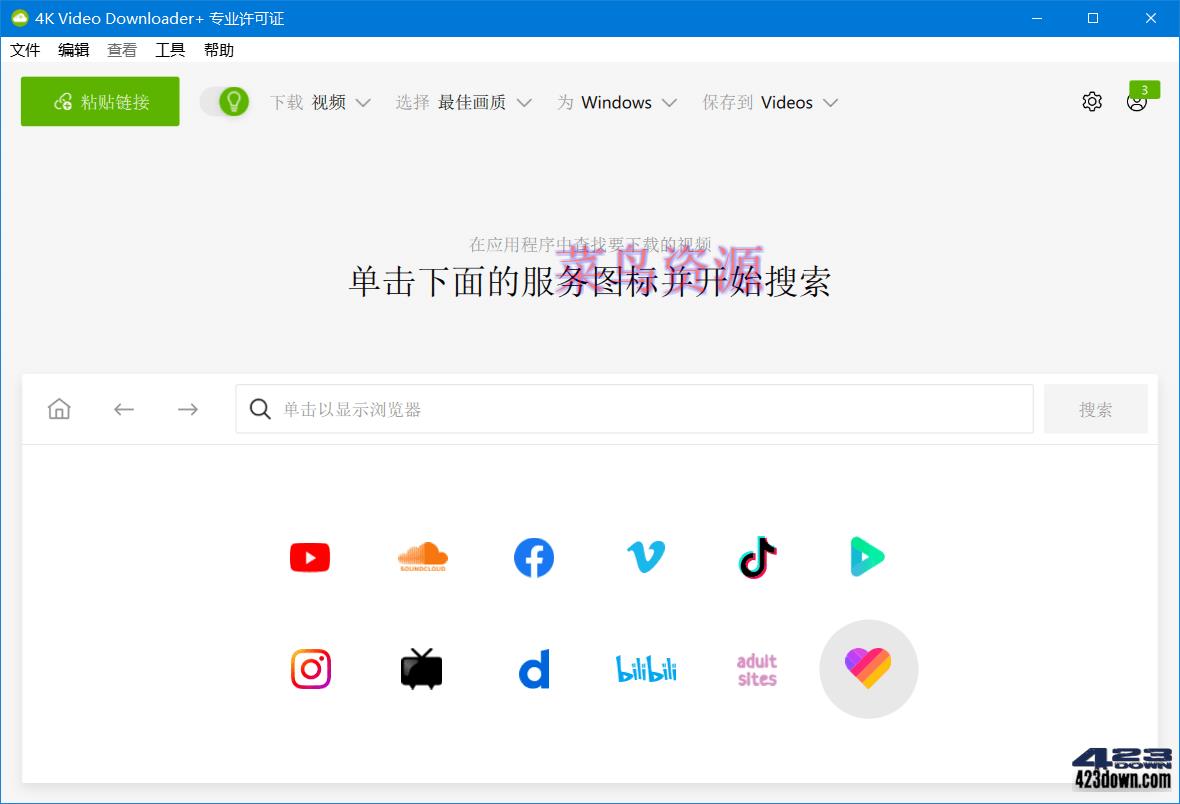Open the SoundCloud service
This screenshot has height=804, width=1180.
[421, 557]
